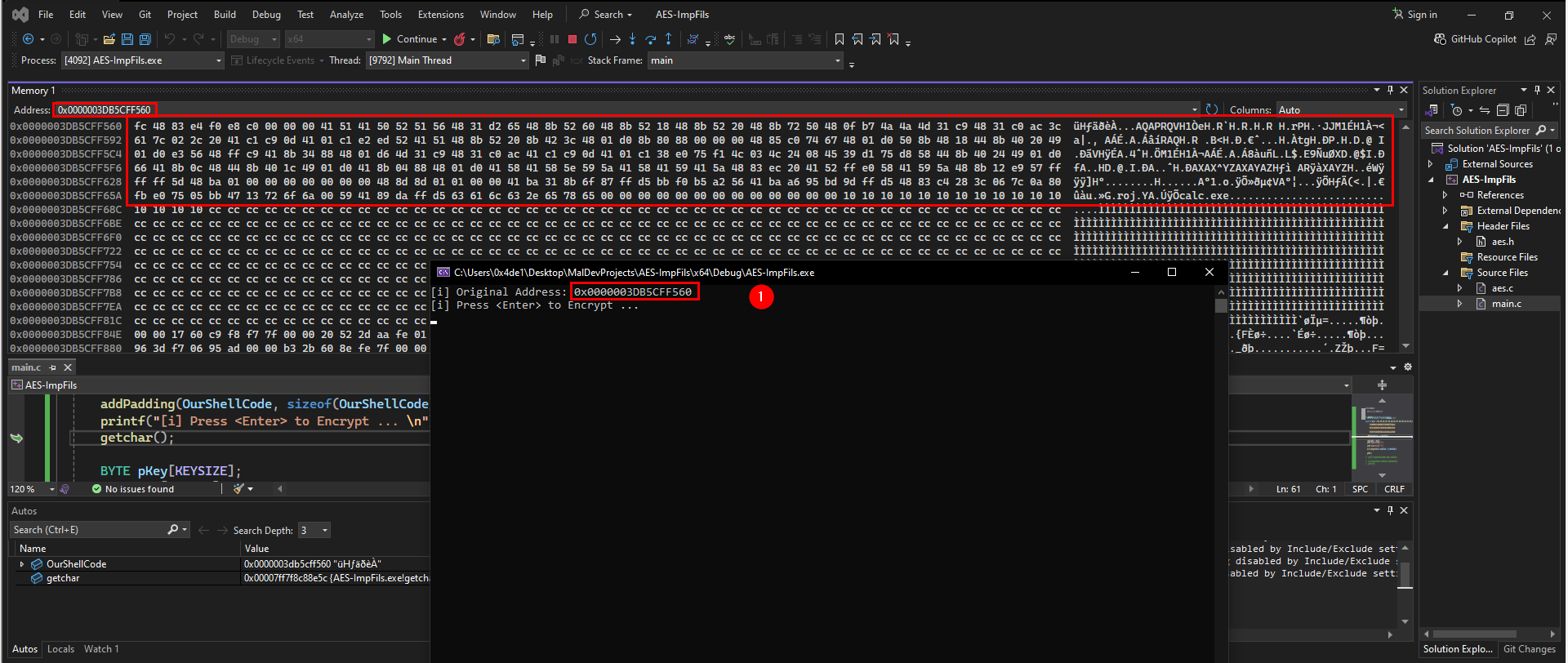Sync Solution Explorer with active document

(1485, 110)
